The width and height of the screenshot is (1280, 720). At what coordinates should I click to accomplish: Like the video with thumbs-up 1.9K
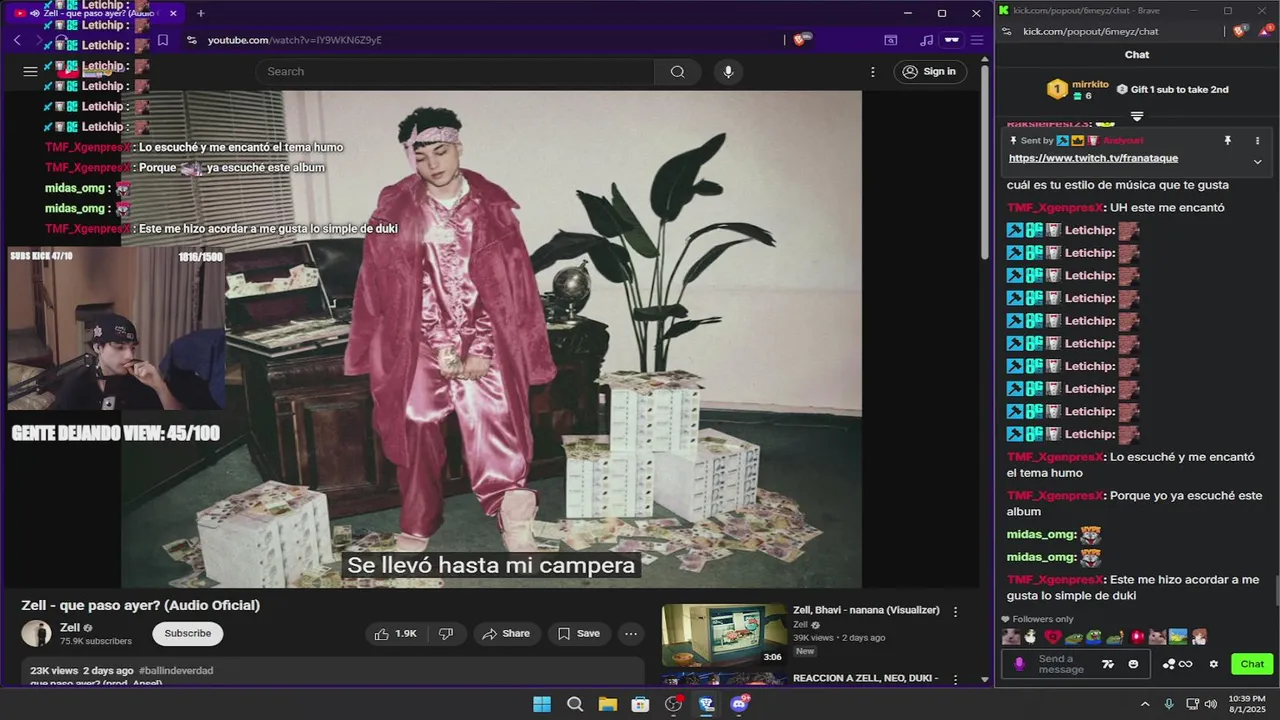(395, 633)
